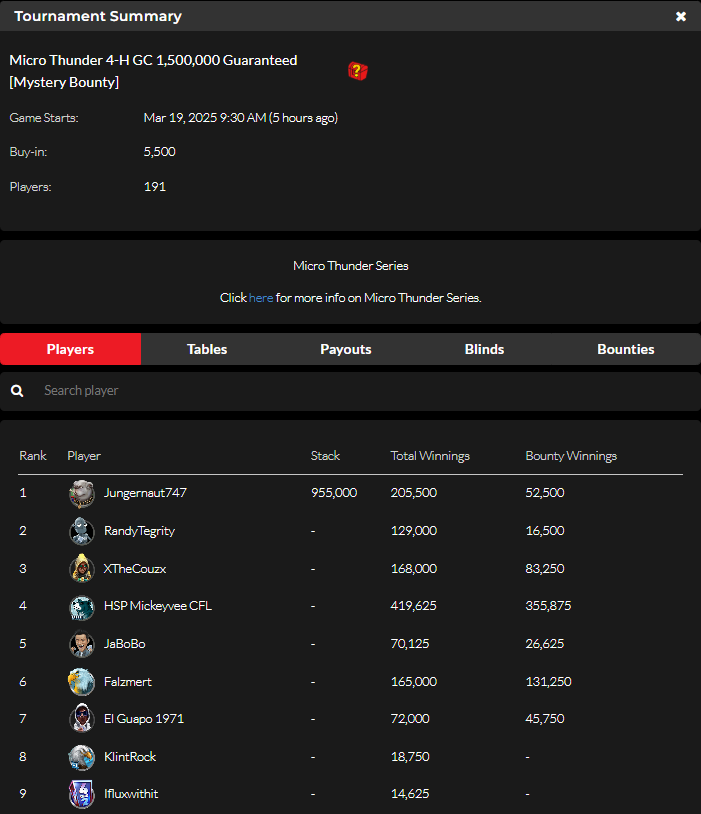Open RandyTegrity's avatar
This screenshot has width=701, height=814.
pos(82,531)
